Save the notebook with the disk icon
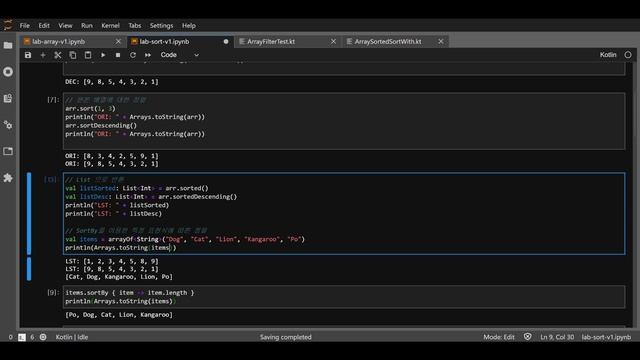The width and height of the screenshot is (640, 360). (x=28, y=55)
